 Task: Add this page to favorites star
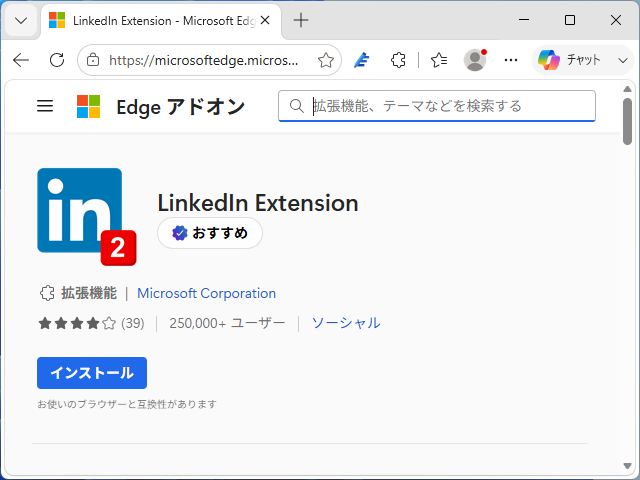click(x=326, y=60)
